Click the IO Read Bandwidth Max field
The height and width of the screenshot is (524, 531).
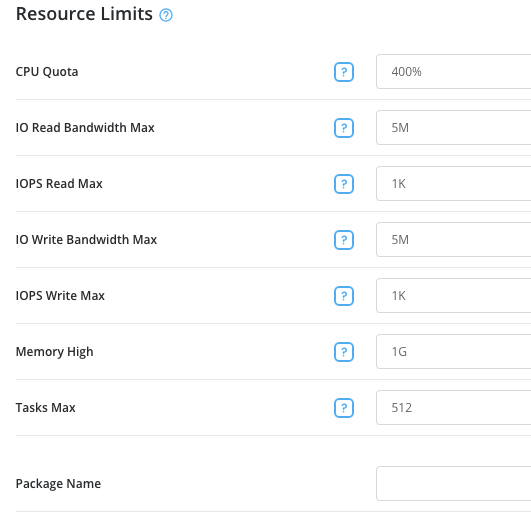(x=453, y=127)
